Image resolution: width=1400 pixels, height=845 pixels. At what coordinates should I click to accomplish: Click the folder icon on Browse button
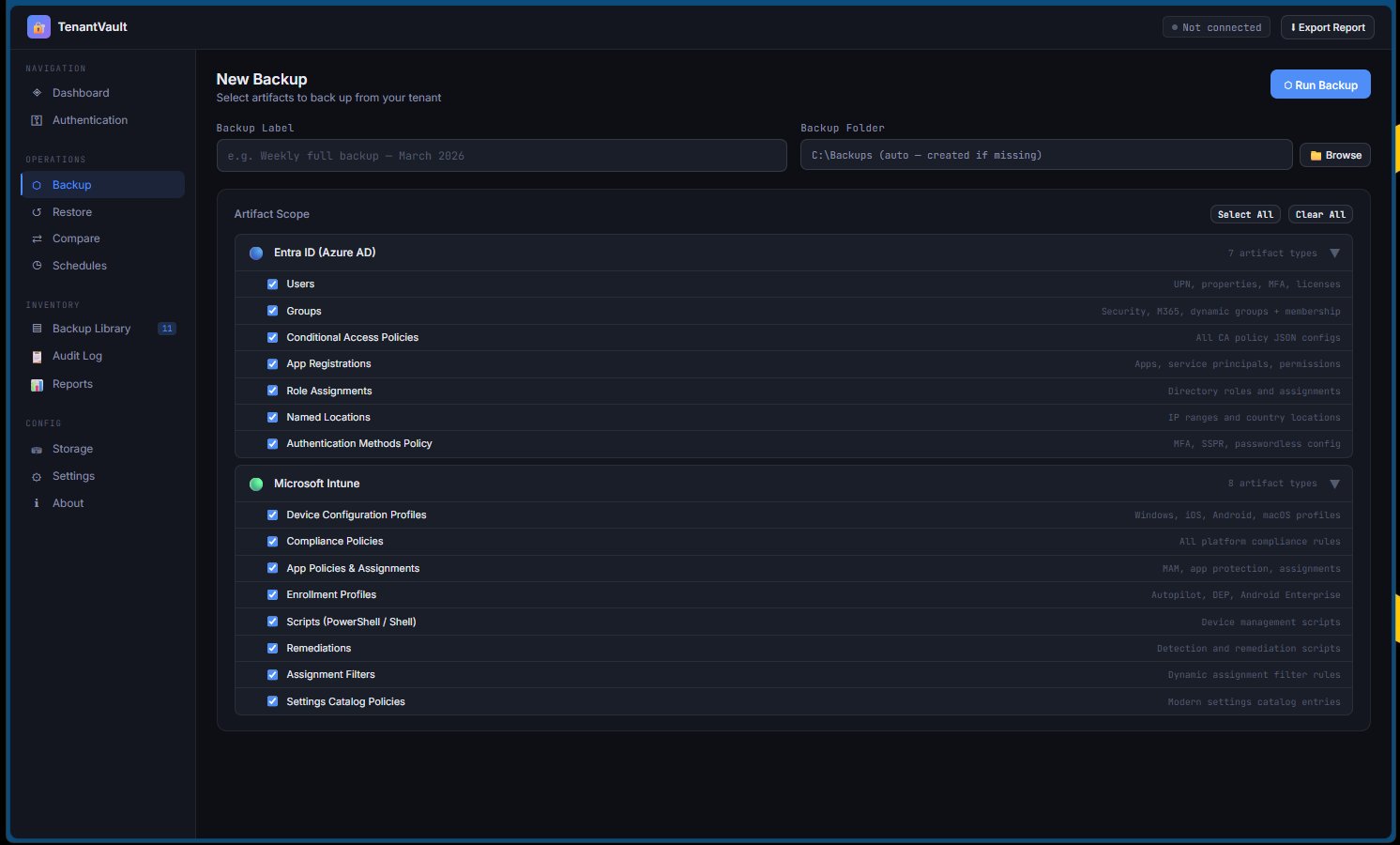(1316, 156)
